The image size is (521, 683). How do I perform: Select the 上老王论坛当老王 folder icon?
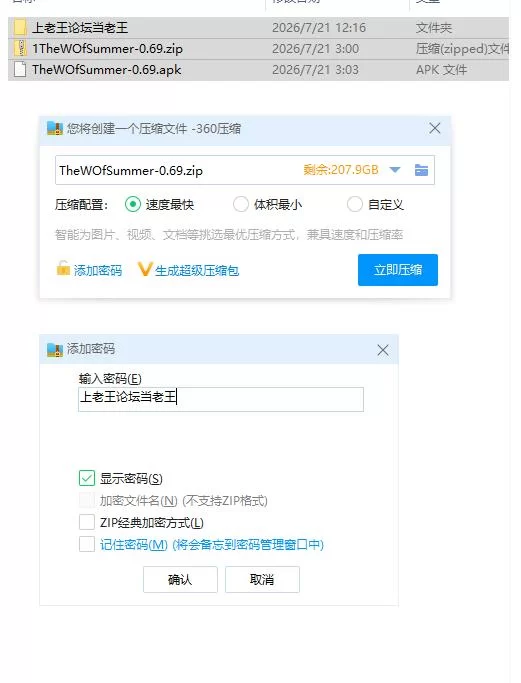[x=20, y=28]
